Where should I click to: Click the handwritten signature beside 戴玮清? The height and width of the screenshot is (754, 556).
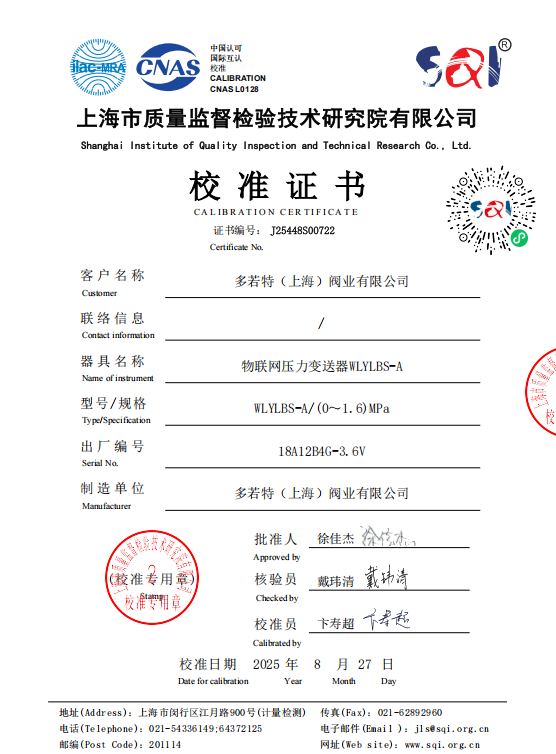(386, 577)
